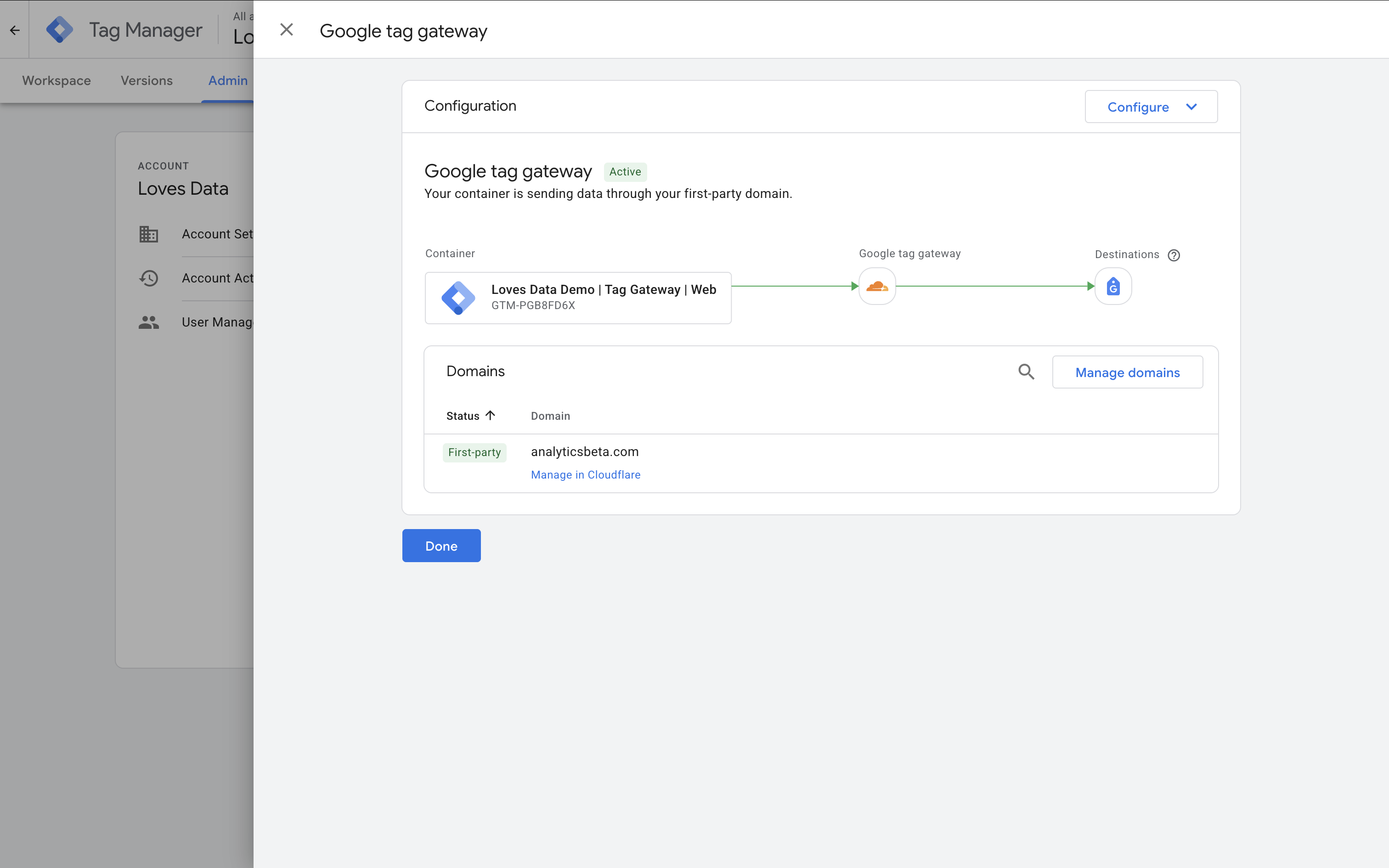Click the Google tag destination icon
This screenshot has width=1389, height=868.
pyautogui.click(x=1113, y=286)
